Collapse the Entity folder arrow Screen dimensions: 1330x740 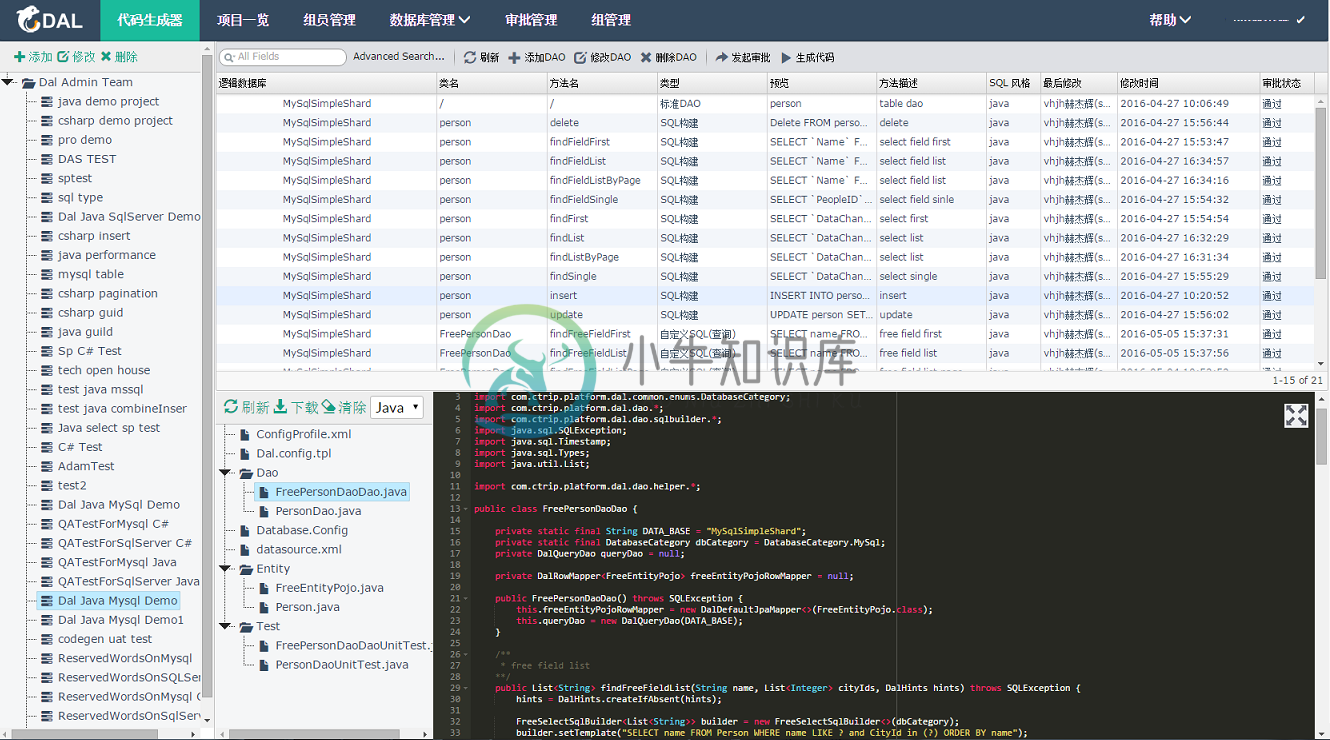226,569
